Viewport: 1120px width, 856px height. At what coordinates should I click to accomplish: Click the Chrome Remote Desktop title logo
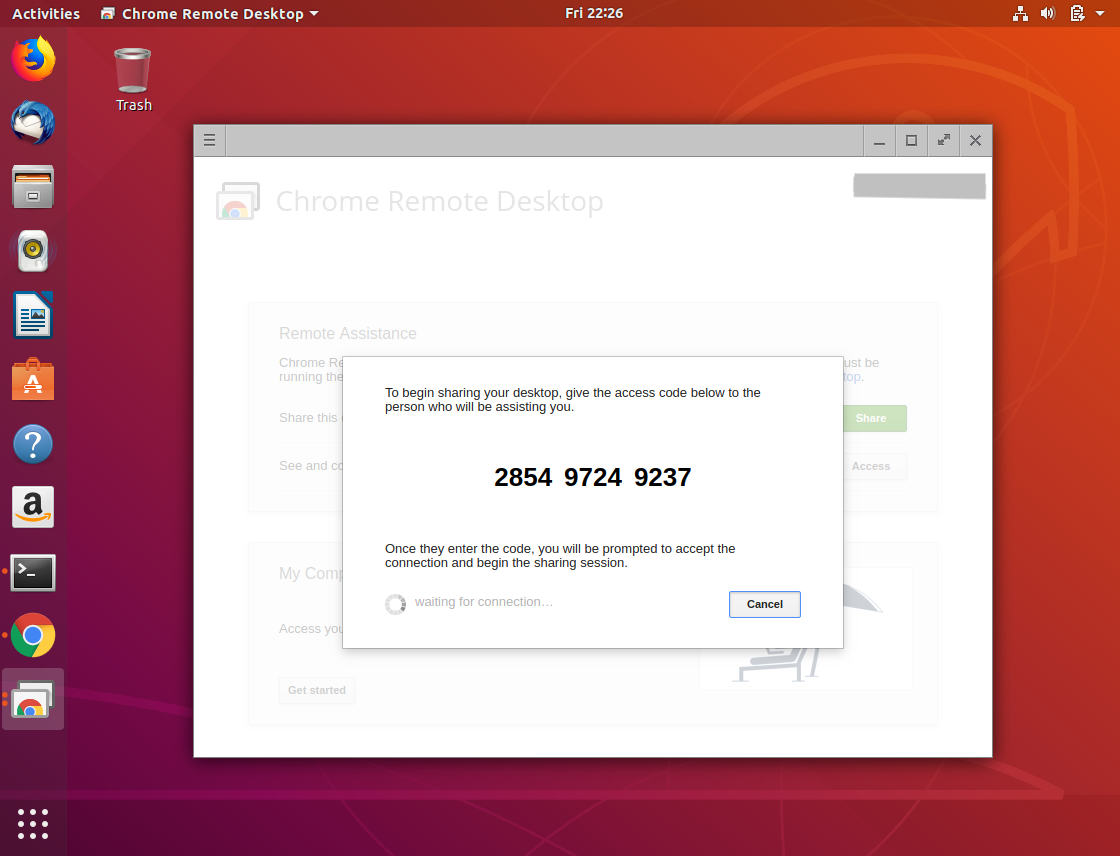click(x=237, y=201)
